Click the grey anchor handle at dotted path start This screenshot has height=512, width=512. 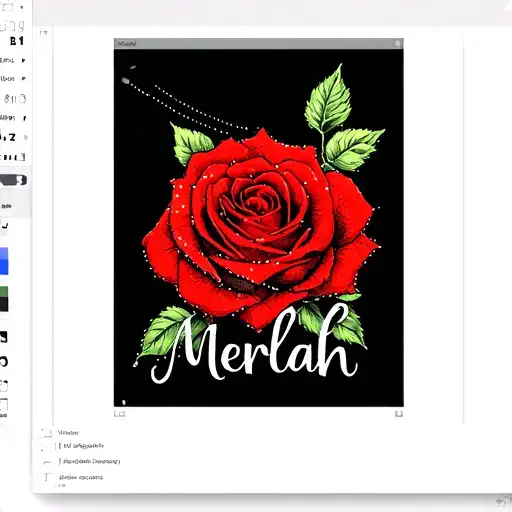click(x=125, y=80)
